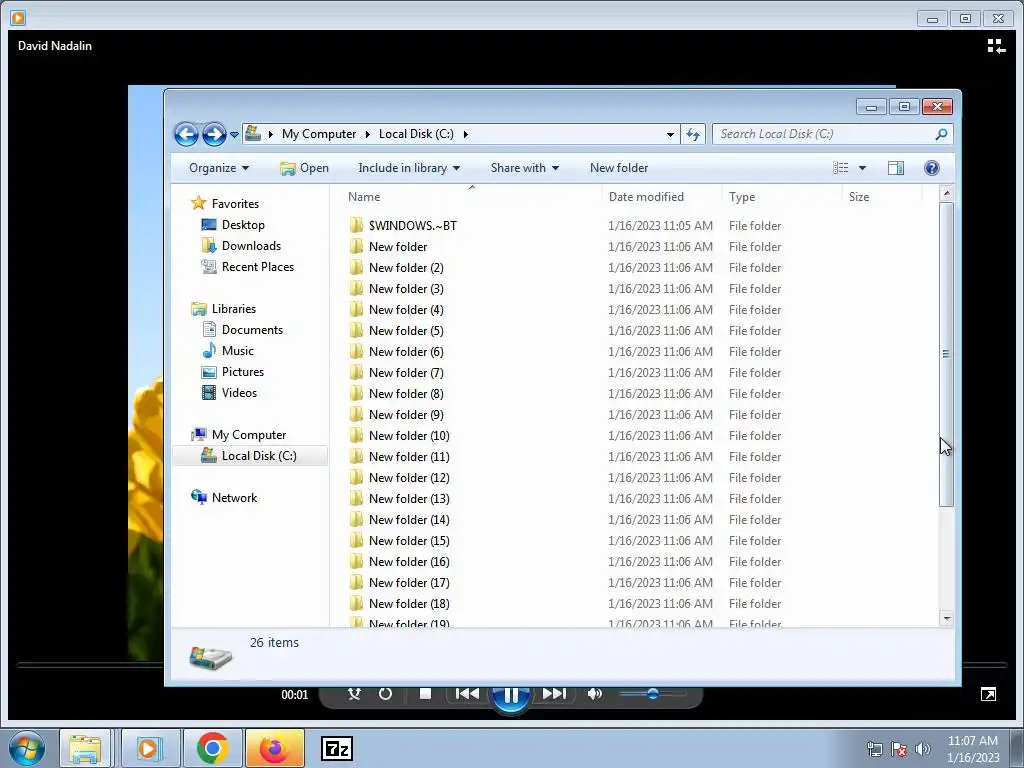Click the media player full screen icon
This screenshot has height=768, width=1024.
coord(988,694)
